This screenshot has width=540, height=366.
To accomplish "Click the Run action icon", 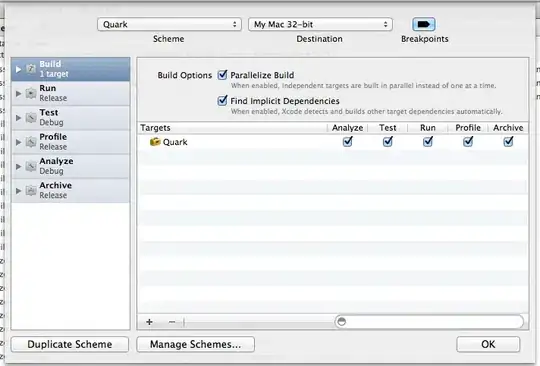I will (x=31, y=93).
